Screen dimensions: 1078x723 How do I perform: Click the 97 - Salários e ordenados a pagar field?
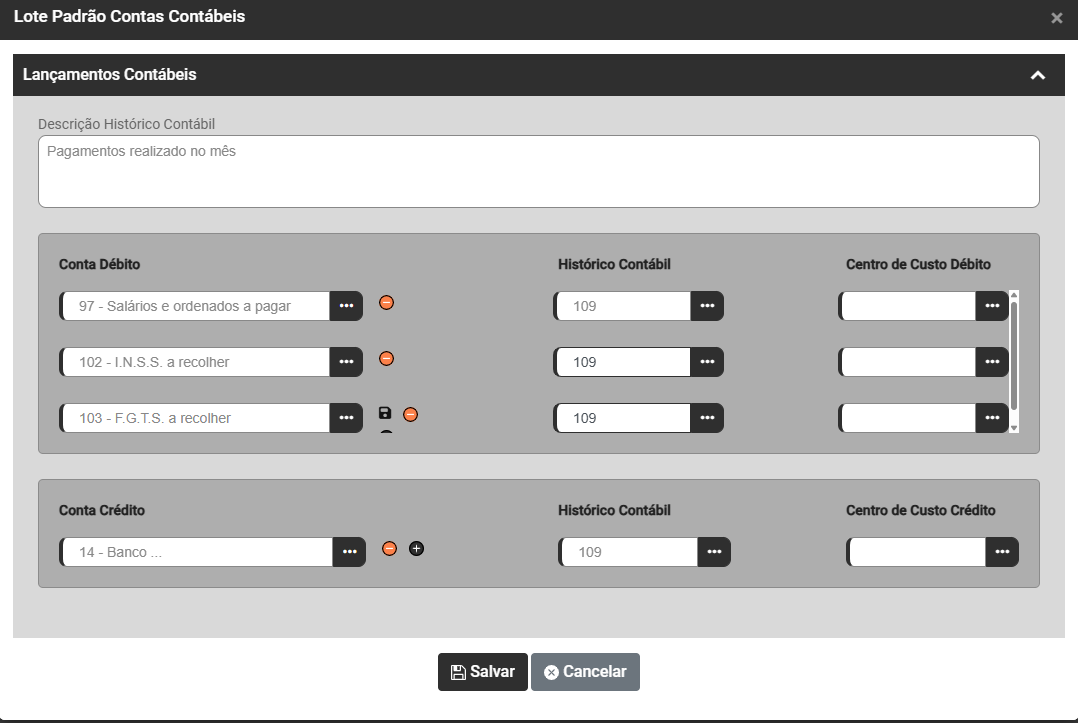point(195,306)
